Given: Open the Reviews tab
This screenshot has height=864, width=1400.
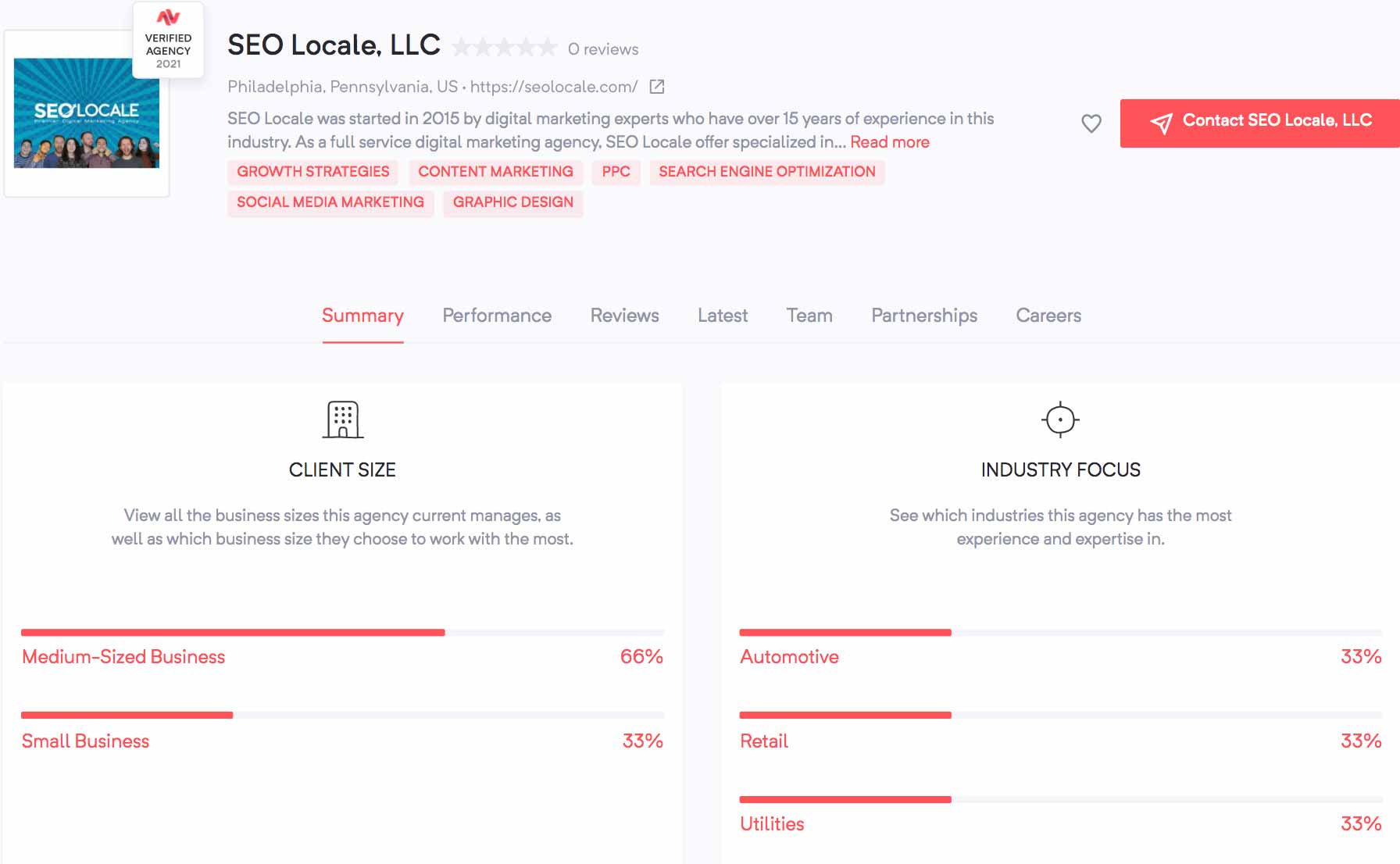Looking at the screenshot, I should 624,316.
